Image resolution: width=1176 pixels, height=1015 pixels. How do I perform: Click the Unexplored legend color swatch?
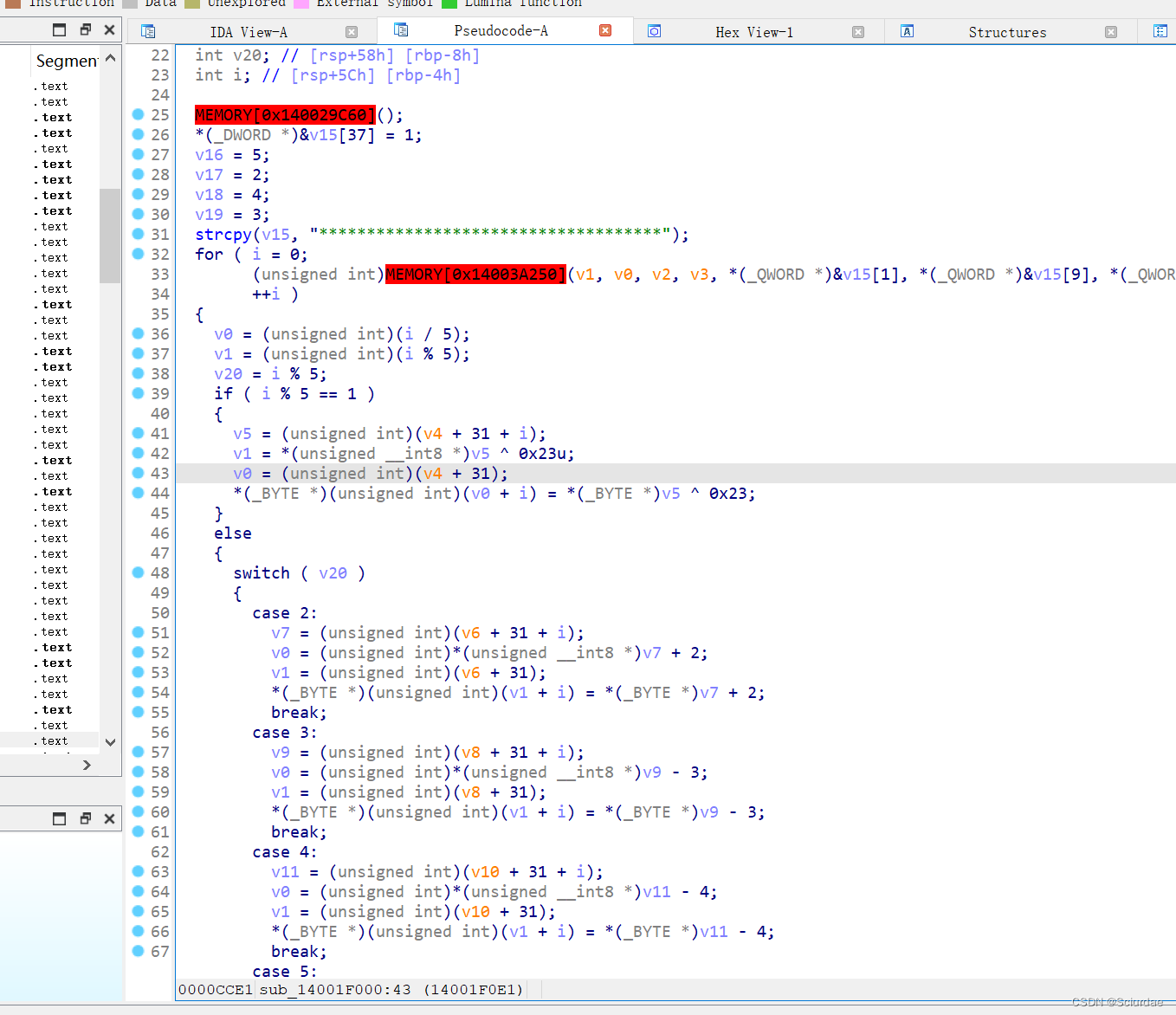point(192,3)
